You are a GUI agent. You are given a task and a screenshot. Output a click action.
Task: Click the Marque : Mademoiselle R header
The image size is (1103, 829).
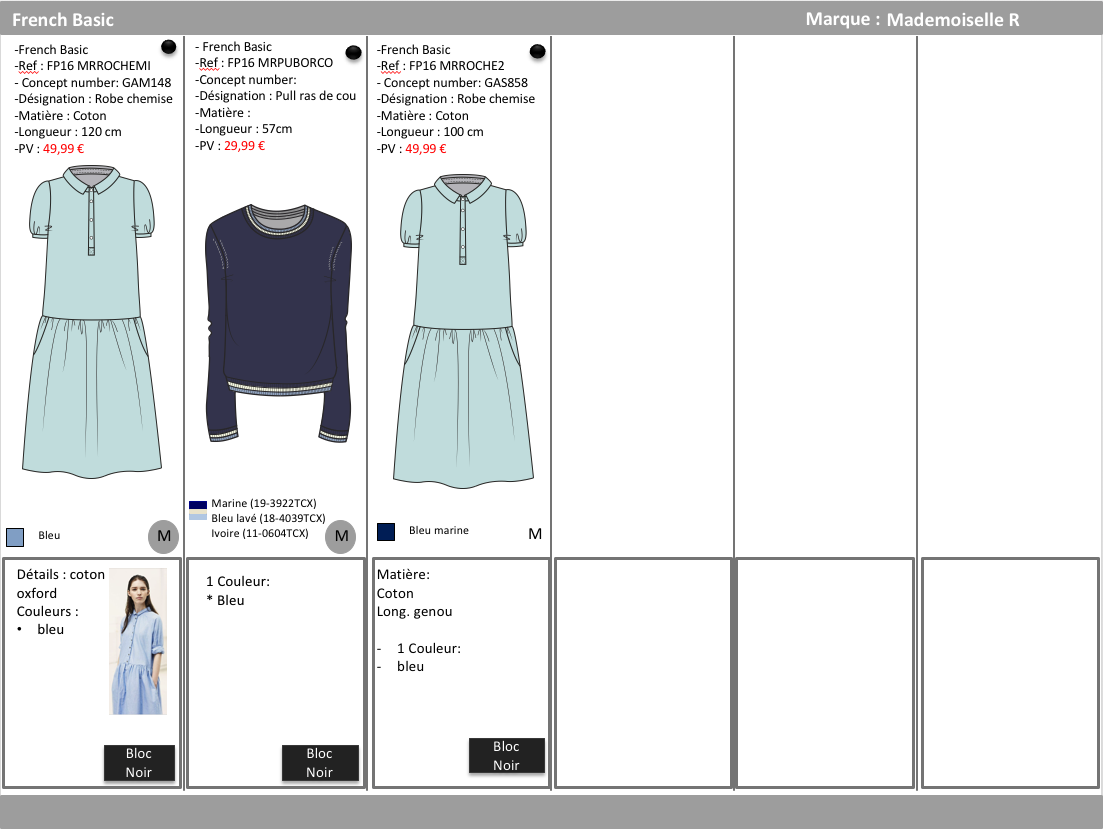point(912,20)
